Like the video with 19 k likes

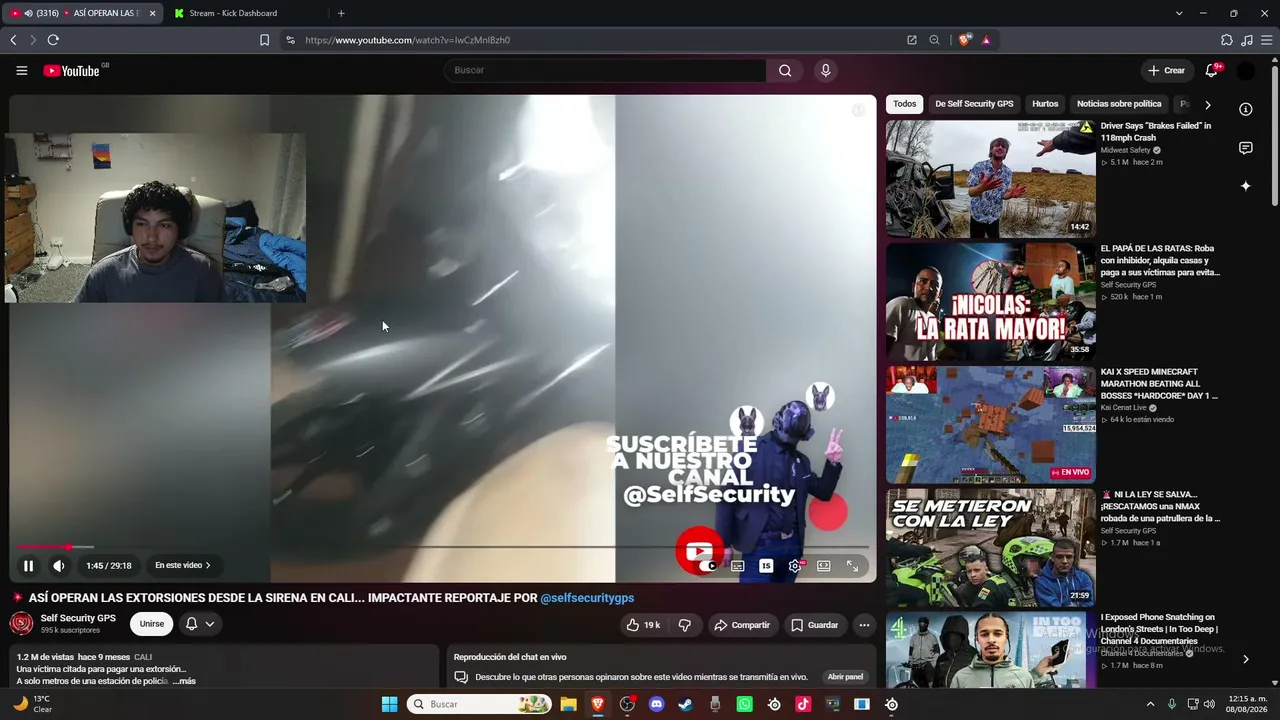tap(643, 625)
